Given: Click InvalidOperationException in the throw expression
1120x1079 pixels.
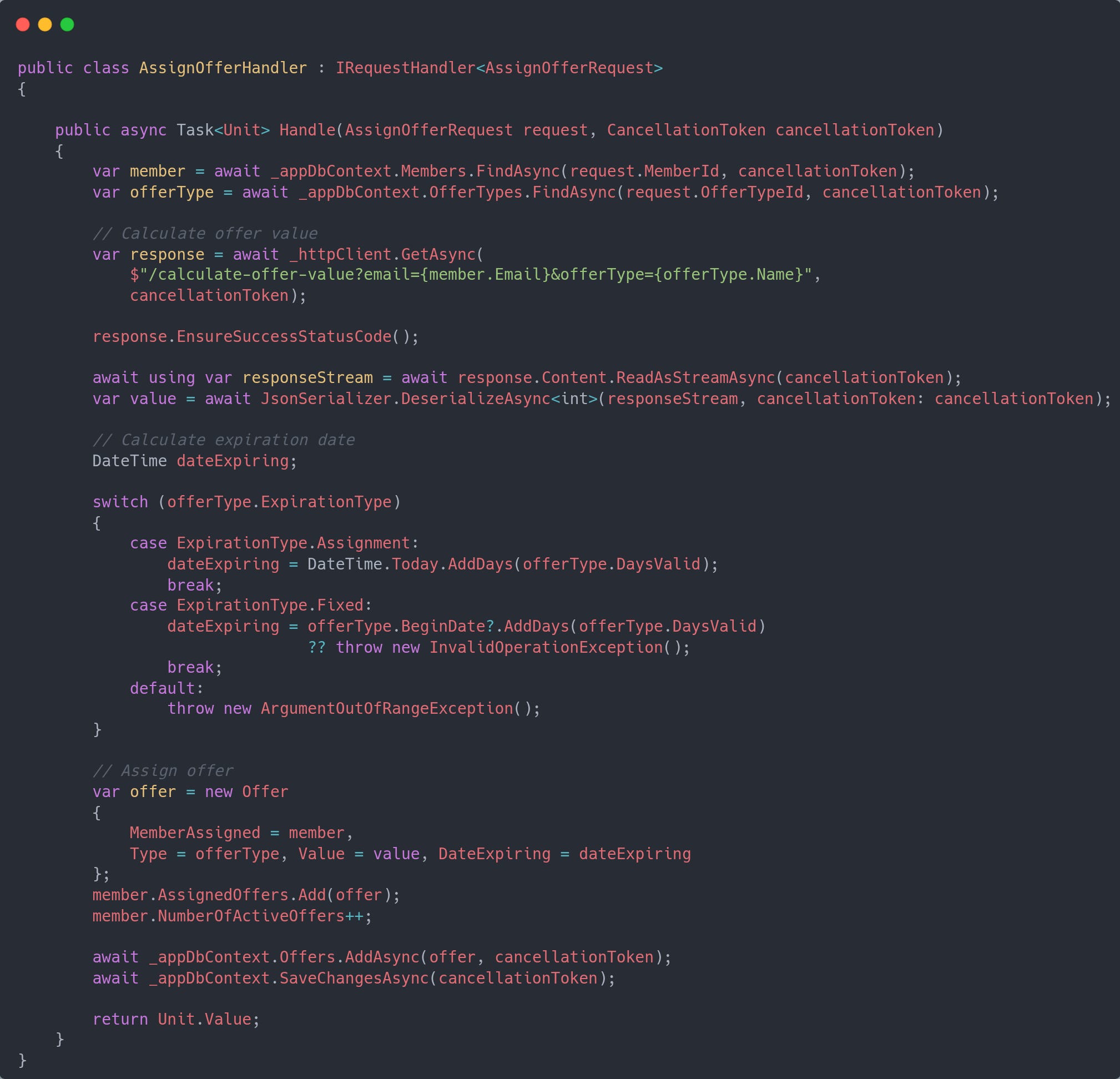Looking at the screenshot, I should [x=546, y=648].
